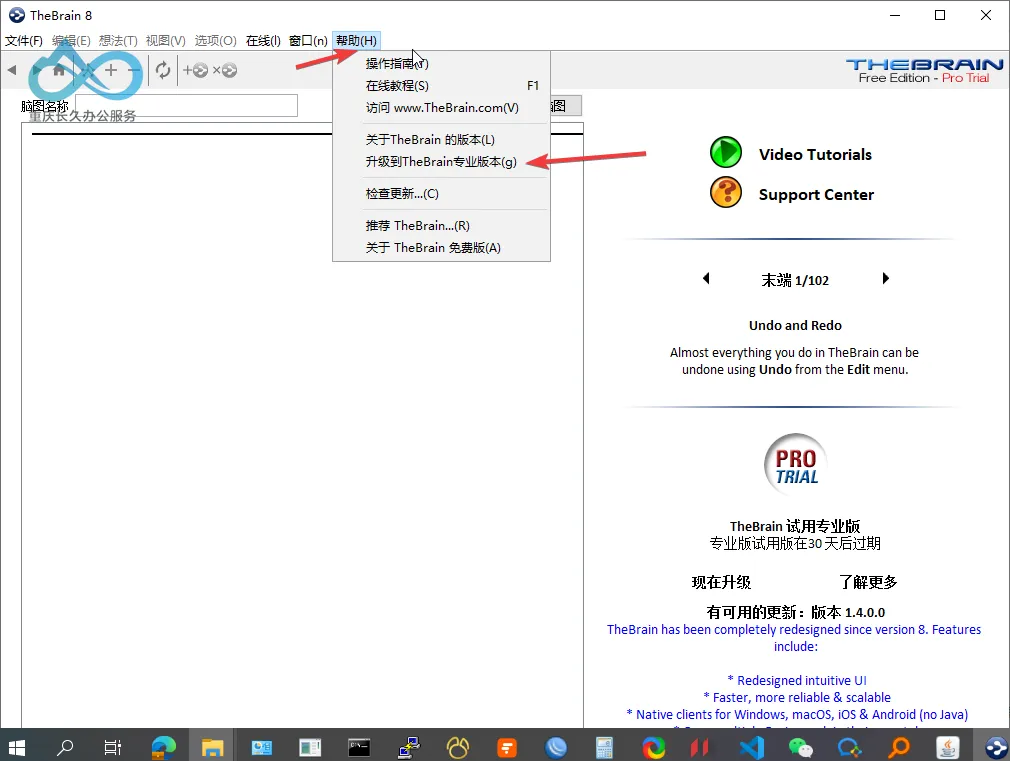Click the TheBrain 试用专业版 heading

(x=795, y=526)
